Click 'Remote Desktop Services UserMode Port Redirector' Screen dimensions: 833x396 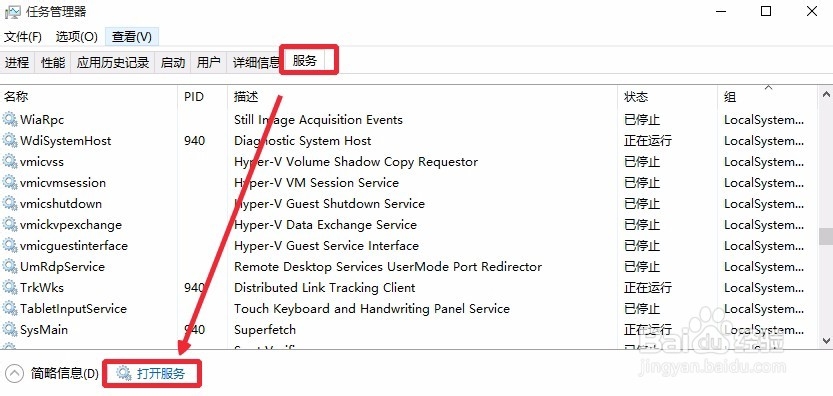[388, 266]
